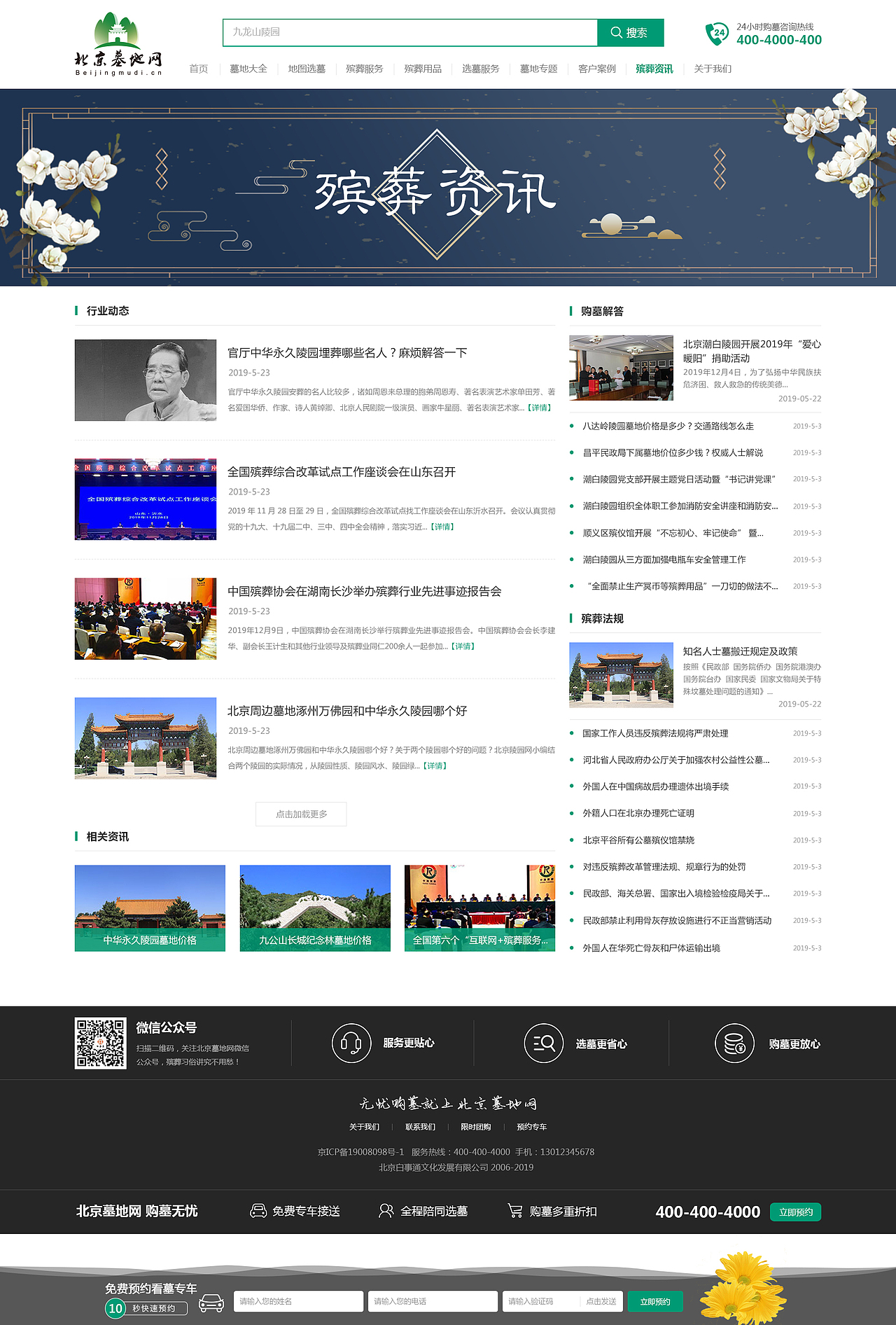Open the 殡葬用品 menu item
Screen dimensions: 896x1325
tap(423, 69)
